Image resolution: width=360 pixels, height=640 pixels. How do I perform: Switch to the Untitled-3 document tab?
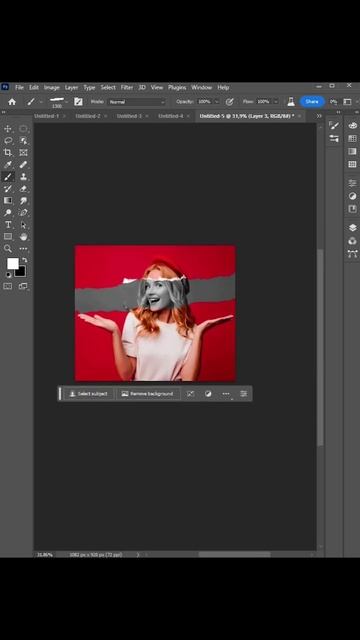(129, 116)
